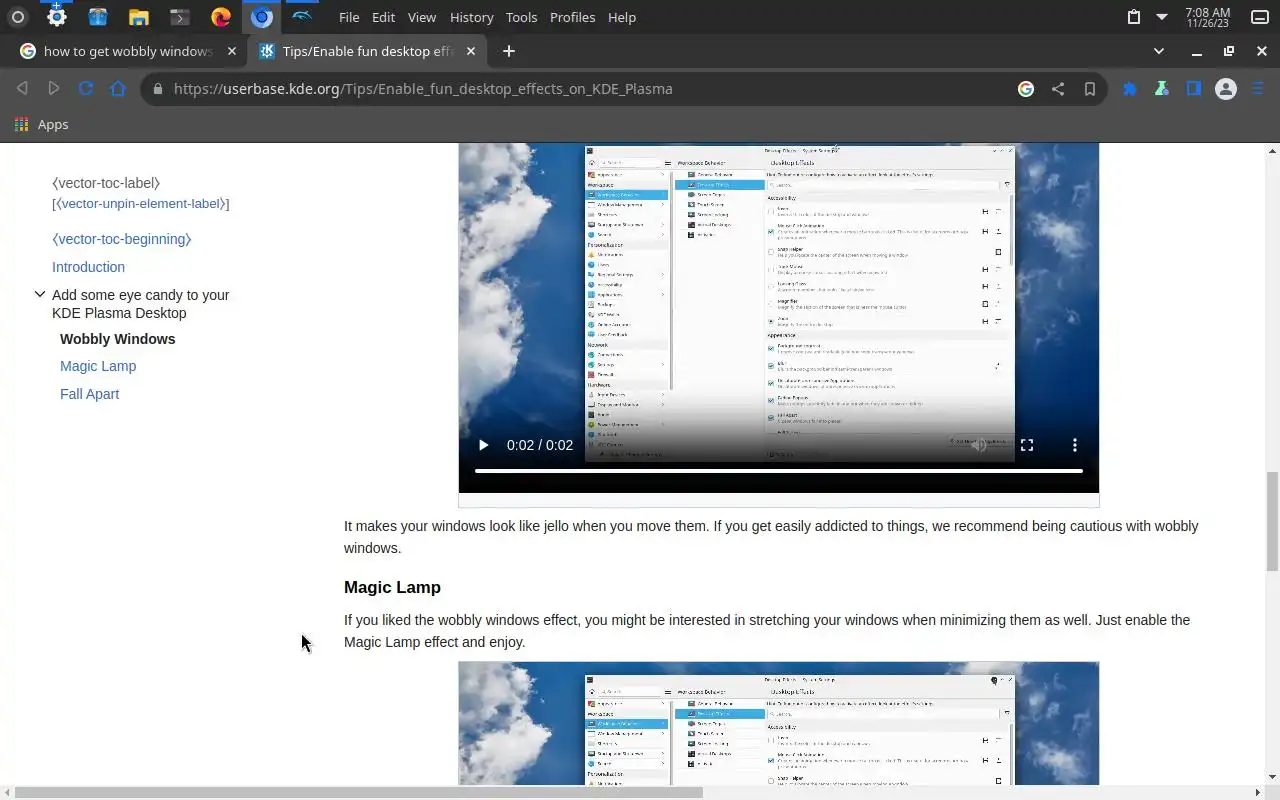Open the extensions puzzle icon
The width and height of the screenshot is (1280, 800).
1130,89
